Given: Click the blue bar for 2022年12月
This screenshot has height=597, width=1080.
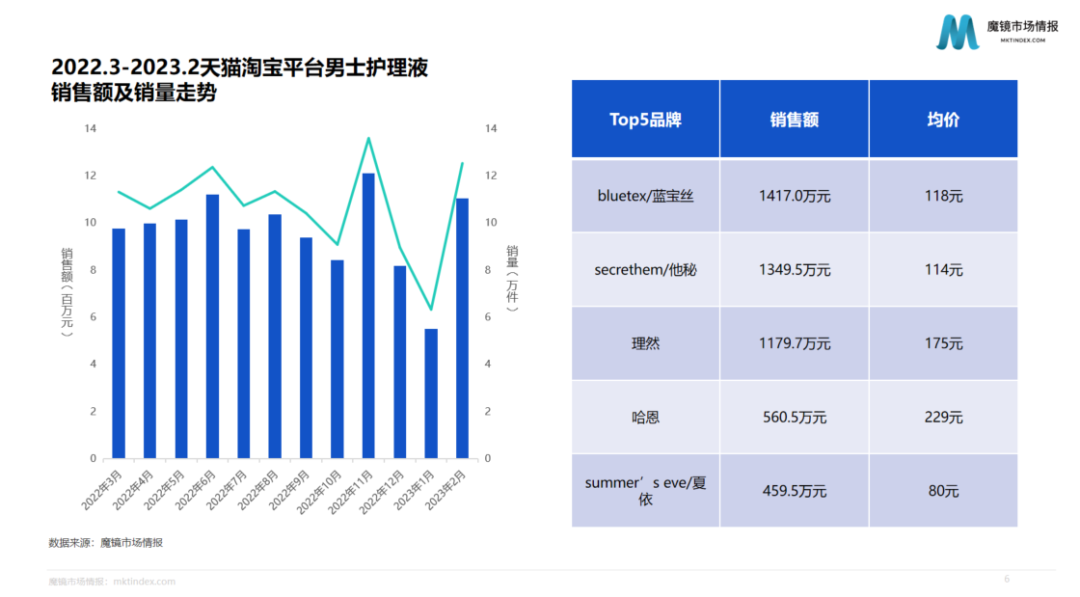Looking at the screenshot, I should tap(399, 362).
